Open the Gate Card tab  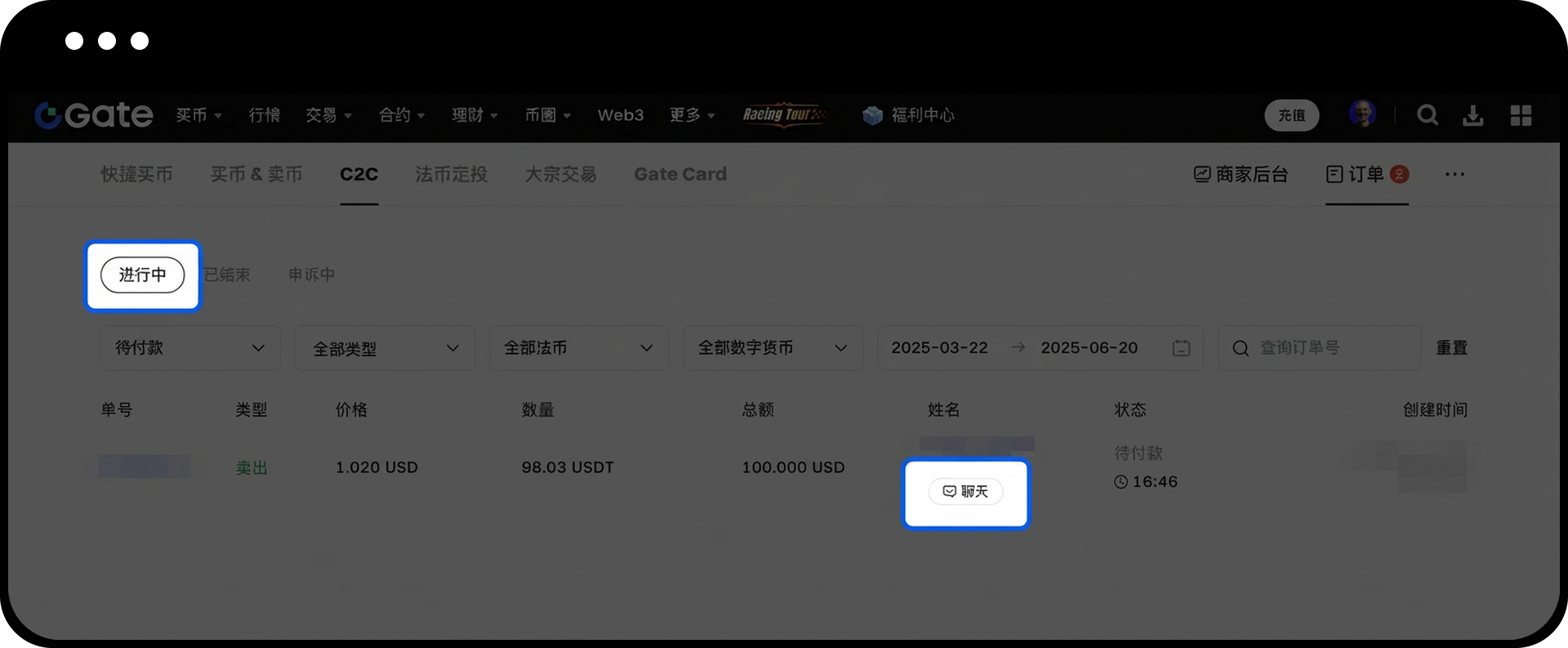(x=679, y=174)
